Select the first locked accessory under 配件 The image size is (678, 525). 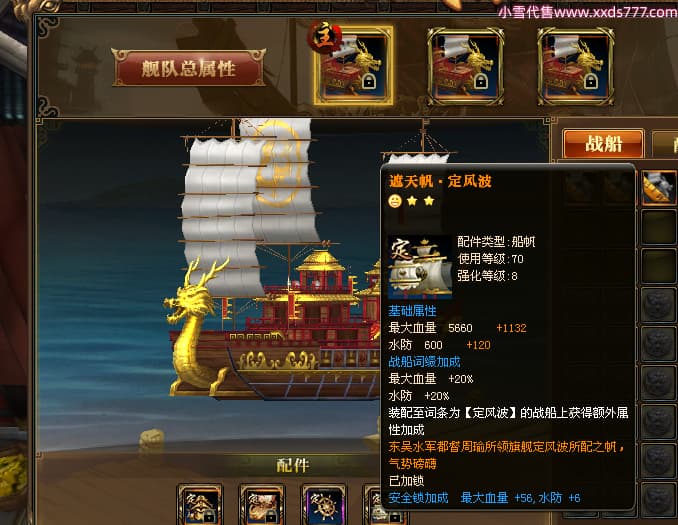[200, 505]
